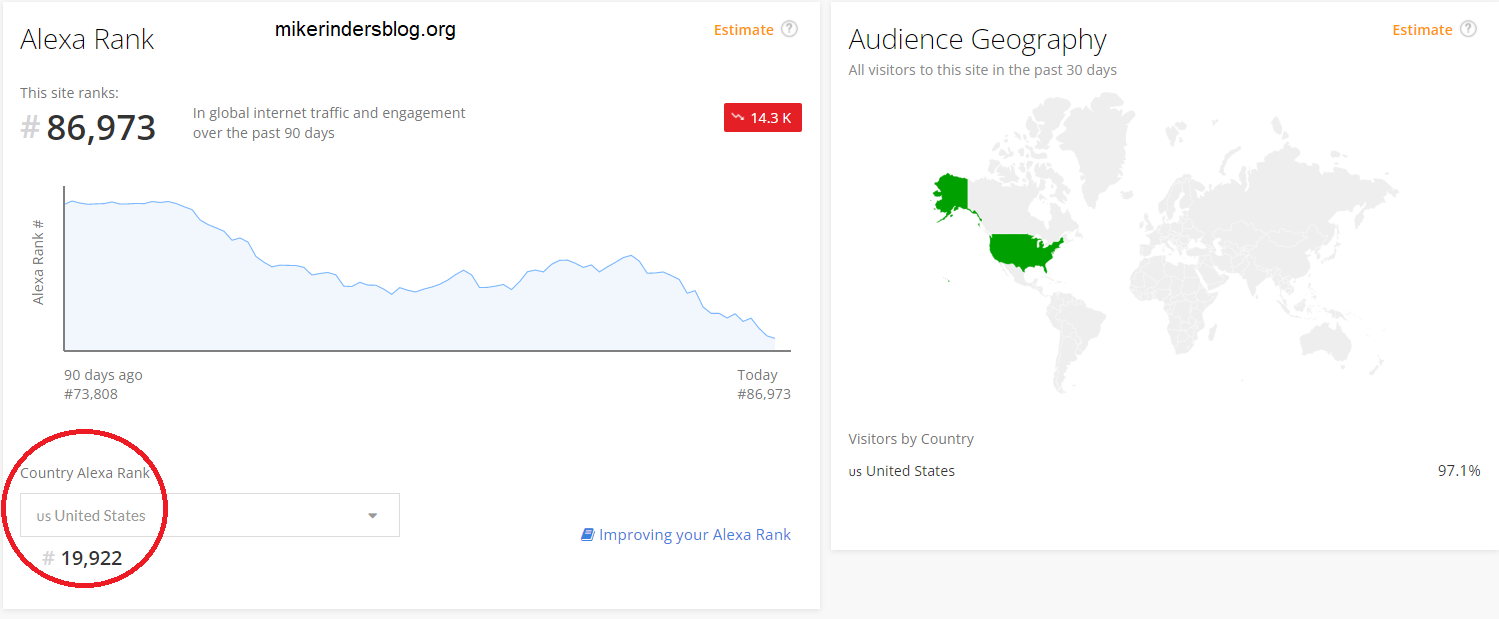
Task: Open the country dropdown arrow
Action: click(x=373, y=516)
